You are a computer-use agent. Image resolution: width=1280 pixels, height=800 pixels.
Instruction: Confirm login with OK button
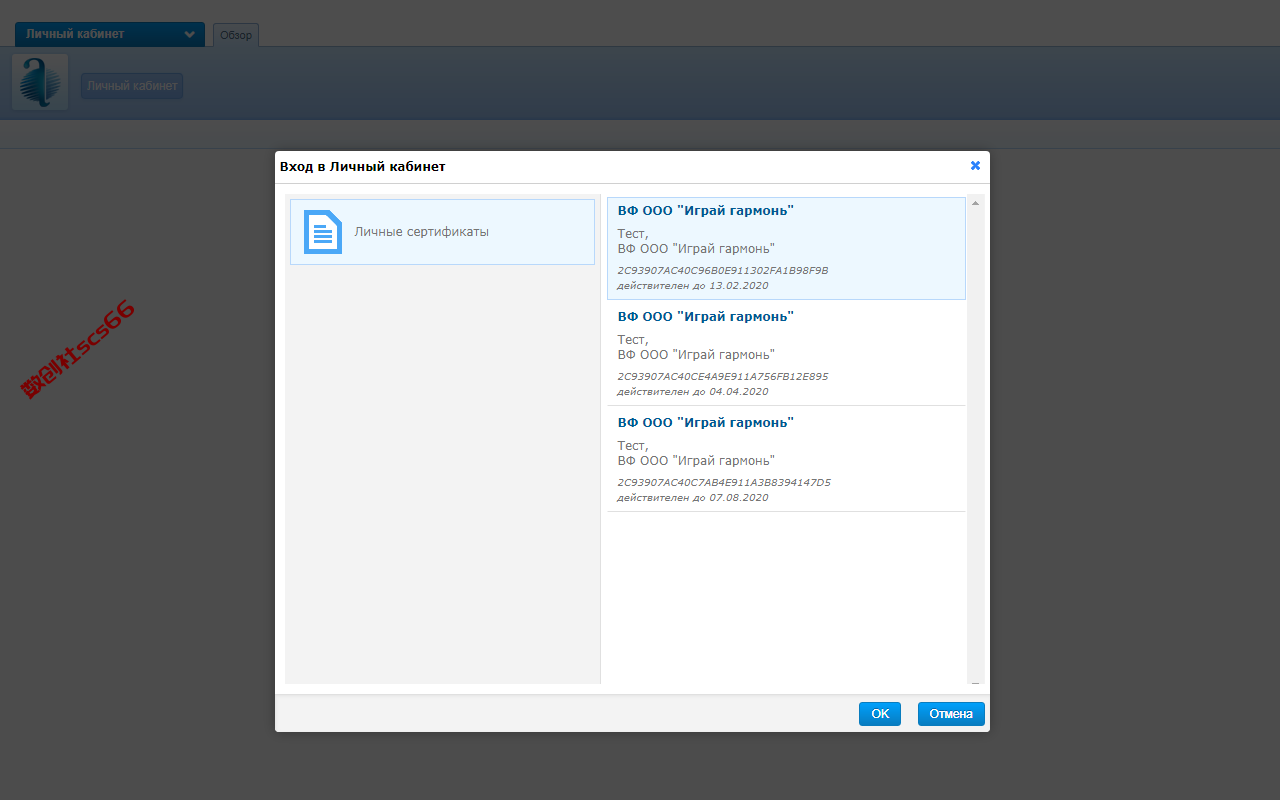tap(880, 714)
